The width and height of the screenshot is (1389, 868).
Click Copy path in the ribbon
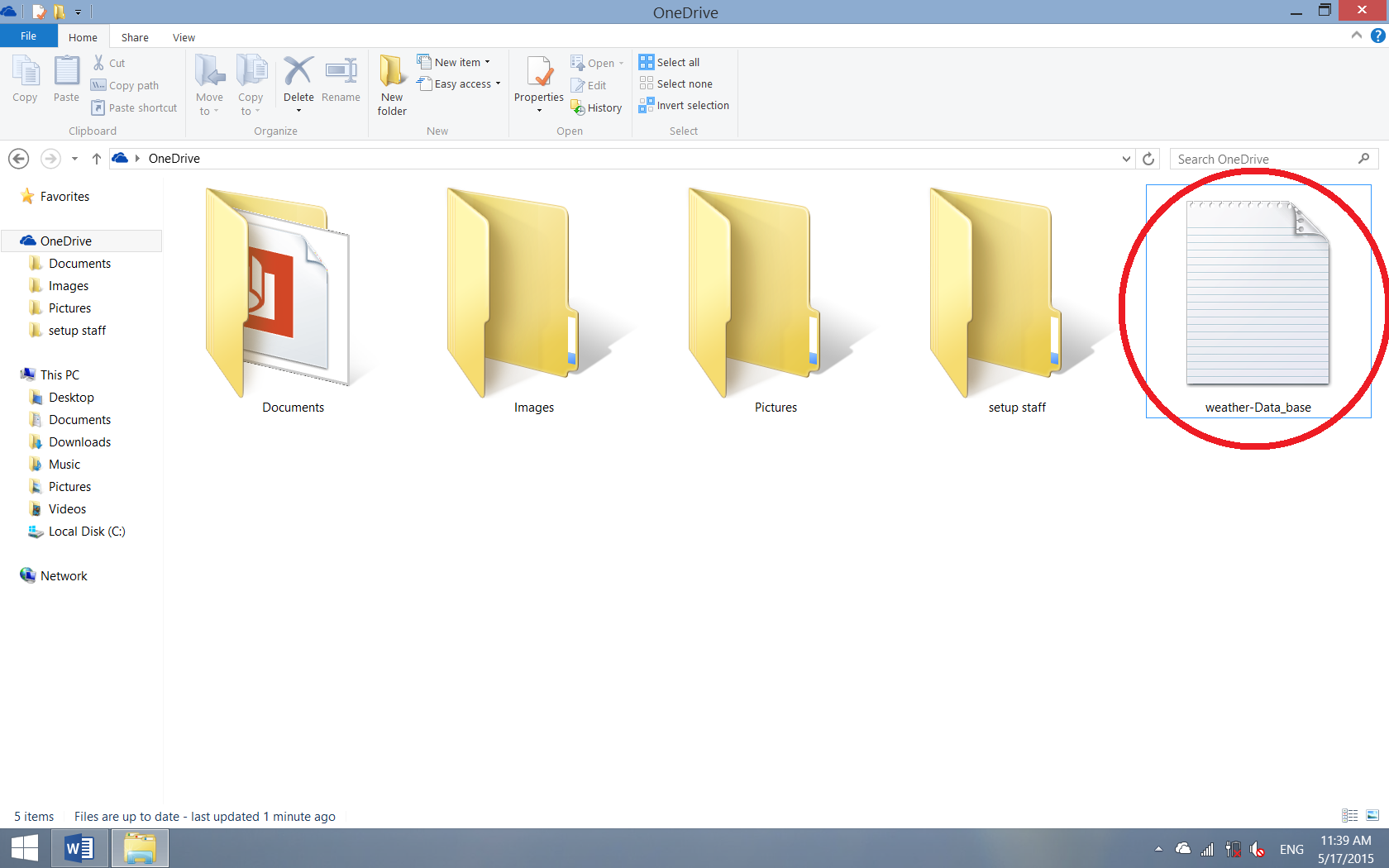point(125,85)
